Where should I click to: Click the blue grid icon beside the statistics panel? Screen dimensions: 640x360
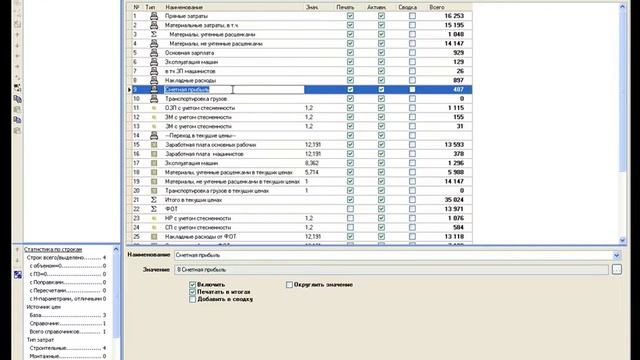(18, 275)
